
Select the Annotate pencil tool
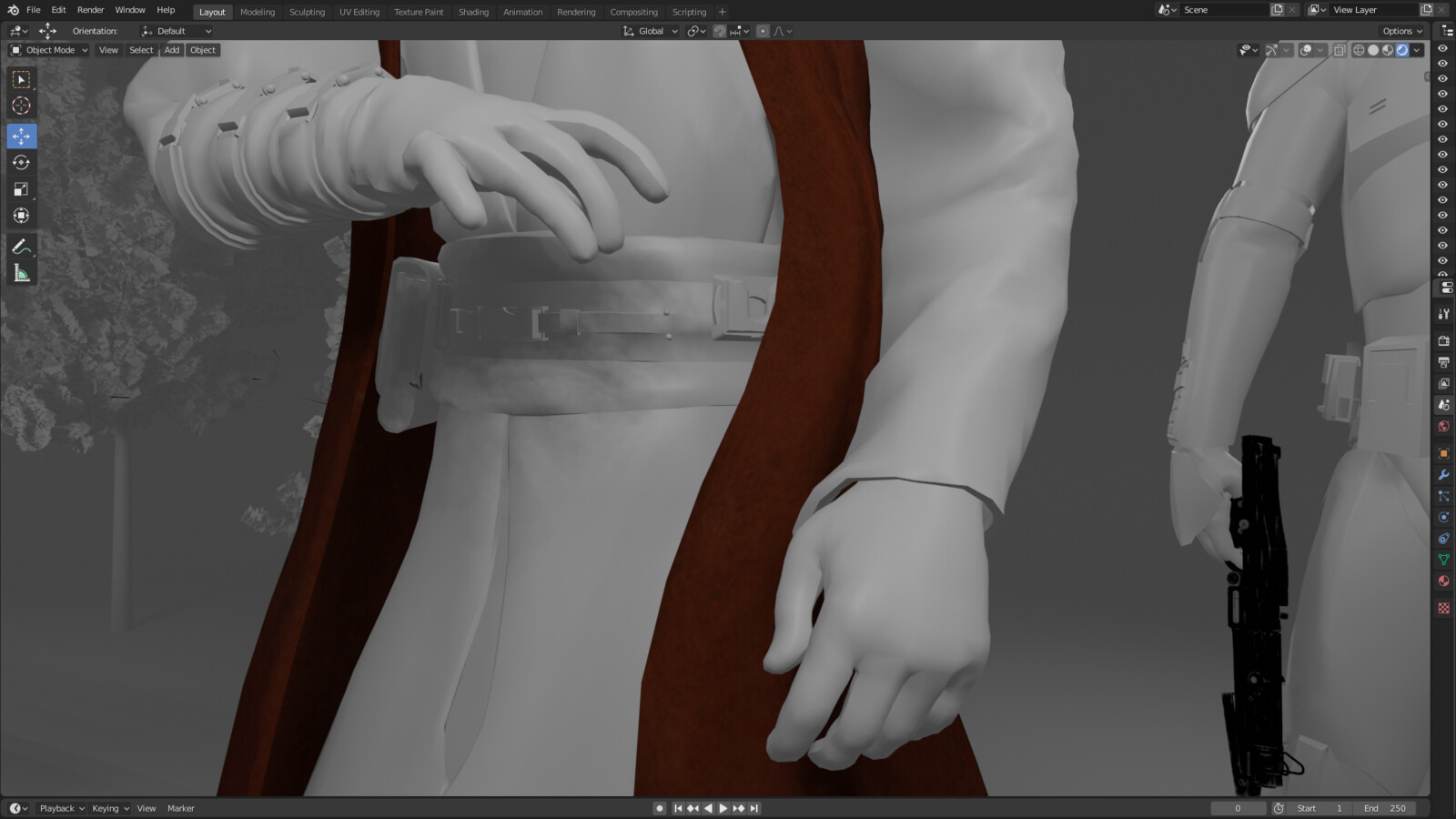point(21,247)
